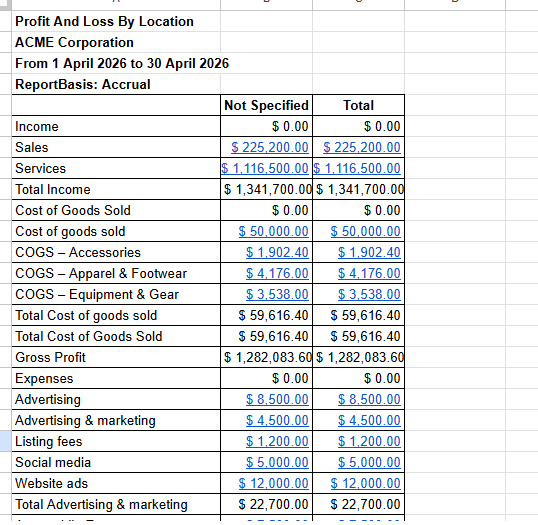Viewport: 538px width, 525px height.
Task: Open the Advertising $8,500.00 Total link
Action: (369, 399)
